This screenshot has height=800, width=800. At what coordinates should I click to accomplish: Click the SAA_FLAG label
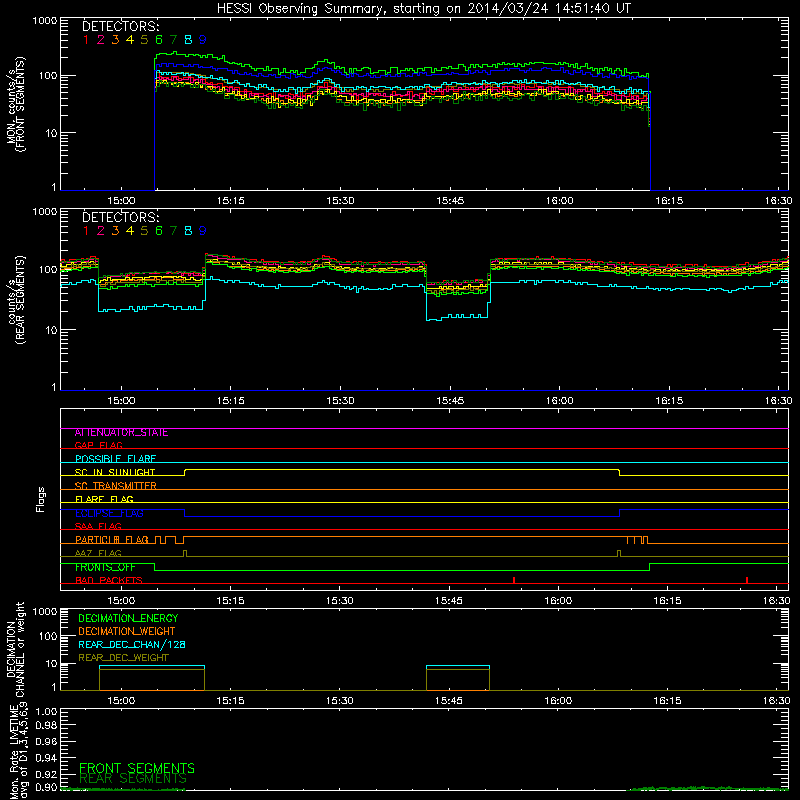[x=98, y=526]
